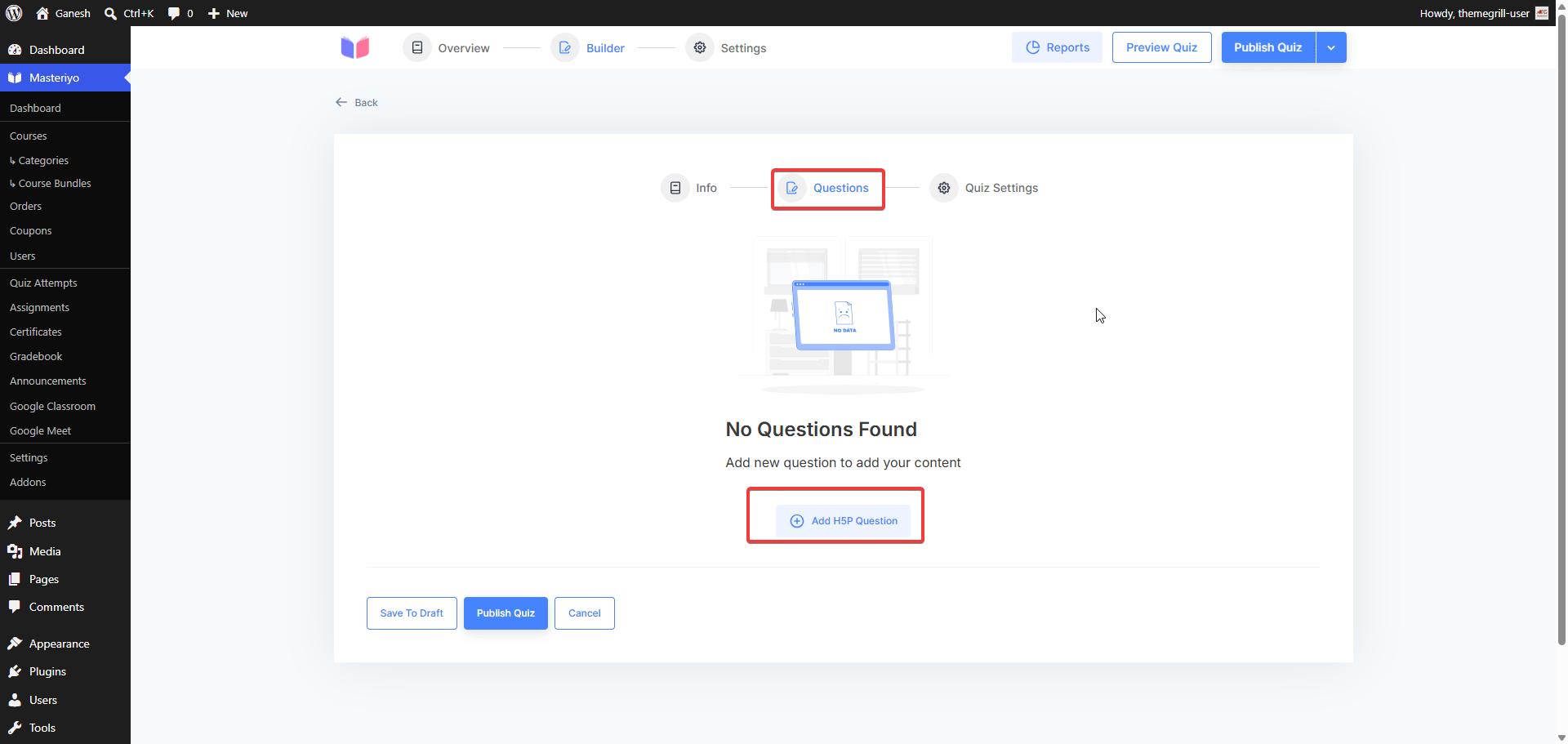Click the back arrow icon
The width and height of the screenshot is (1568, 744).
[x=341, y=102]
